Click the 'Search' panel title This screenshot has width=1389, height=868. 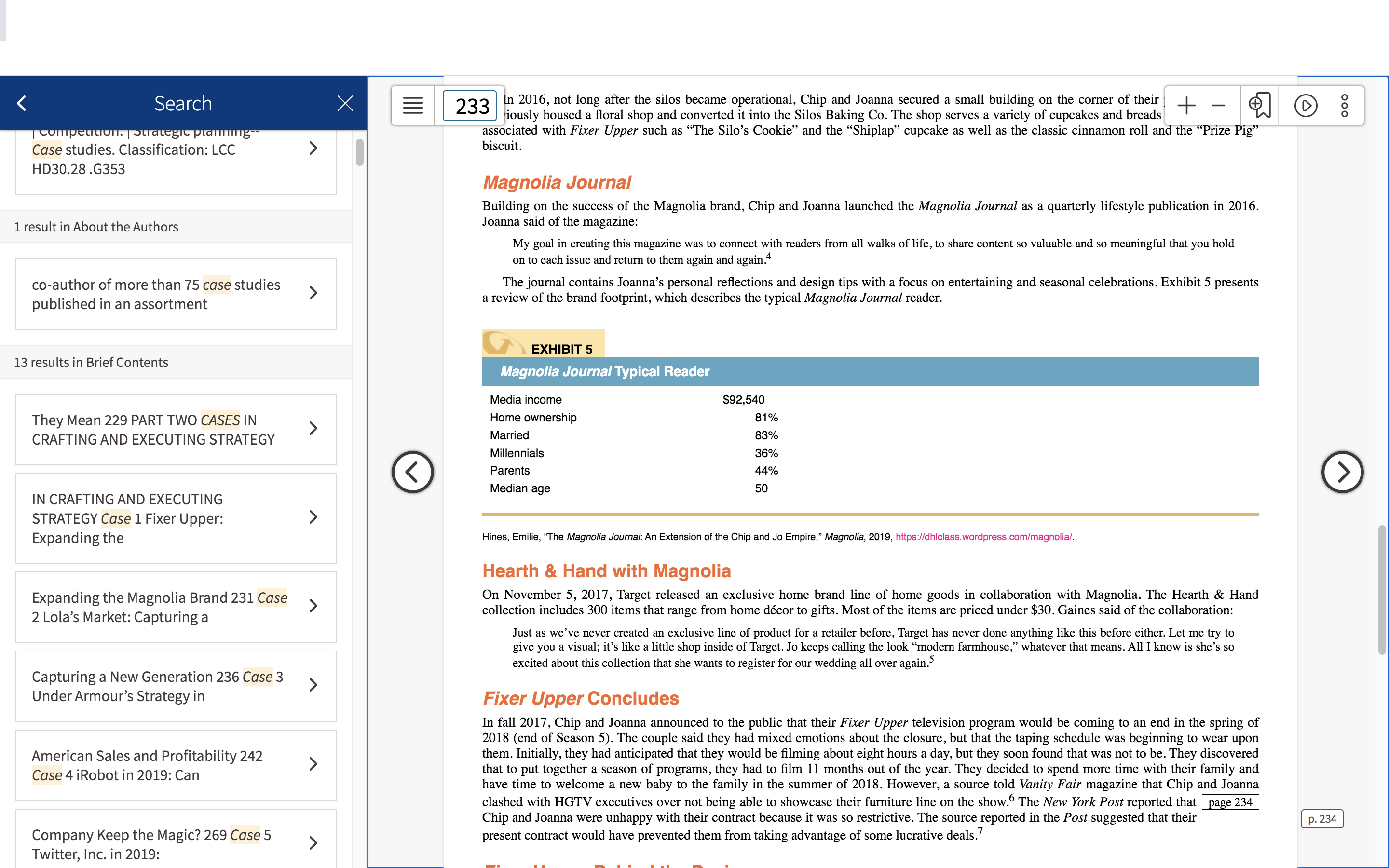[183, 103]
